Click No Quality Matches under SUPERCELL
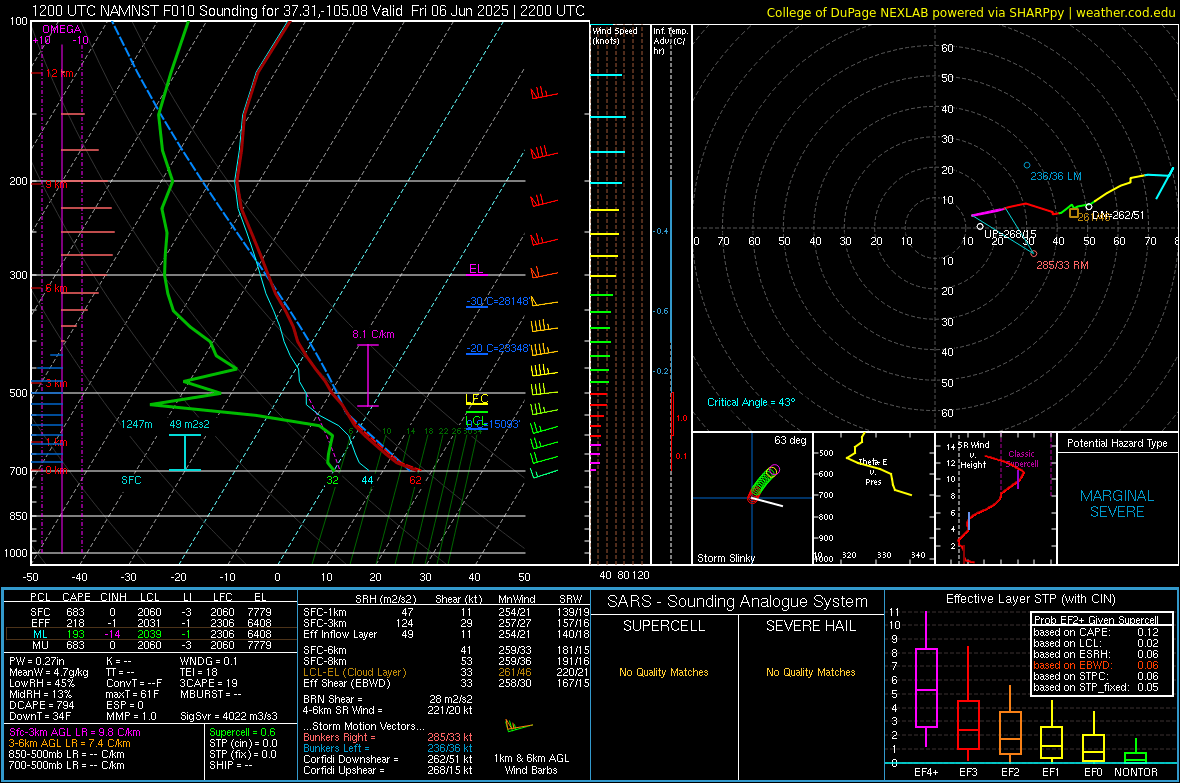Image resolution: width=1180 pixels, height=783 pixels. [x=664, y=672]
